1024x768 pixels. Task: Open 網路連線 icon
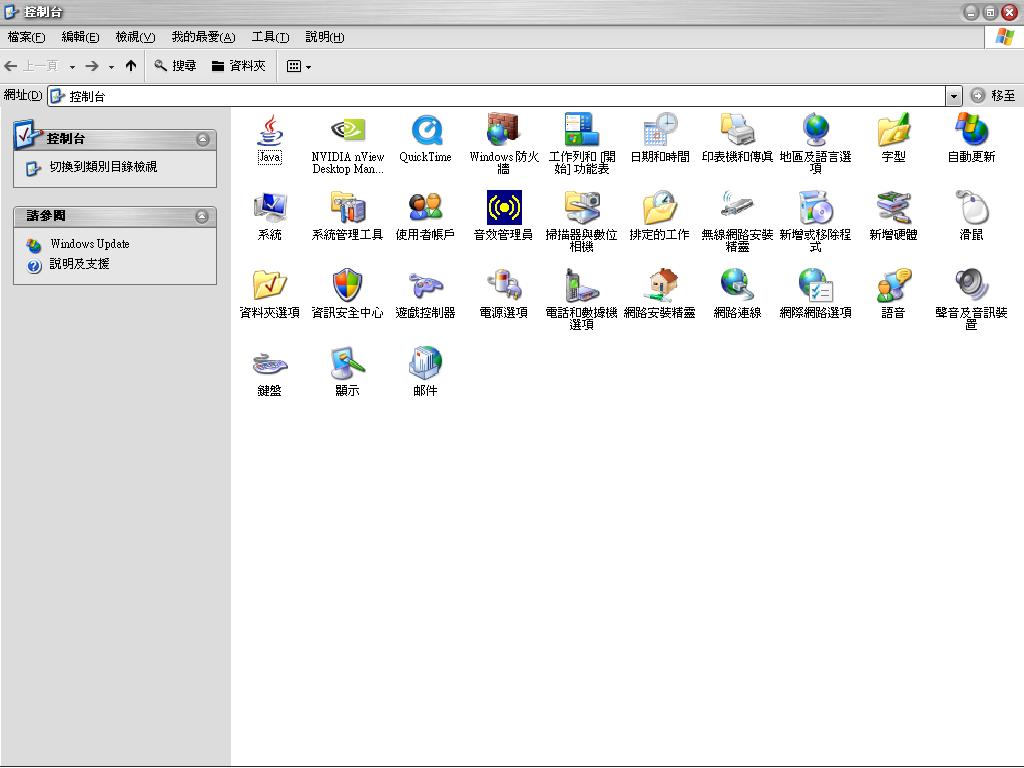737,287
